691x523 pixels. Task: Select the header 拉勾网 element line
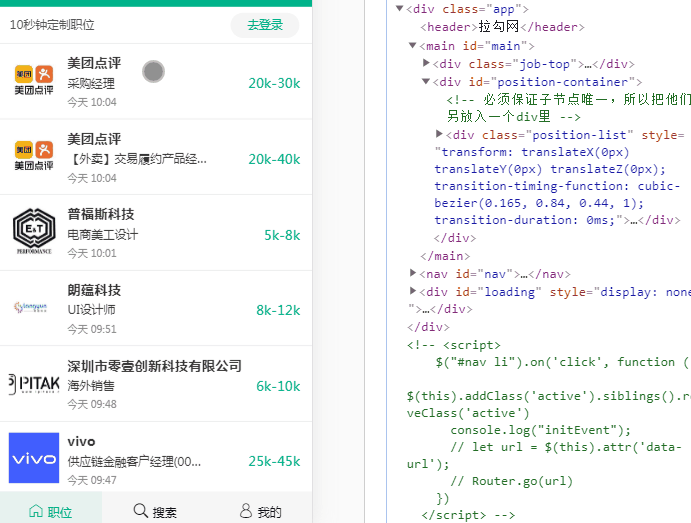(x=502, y=27)
